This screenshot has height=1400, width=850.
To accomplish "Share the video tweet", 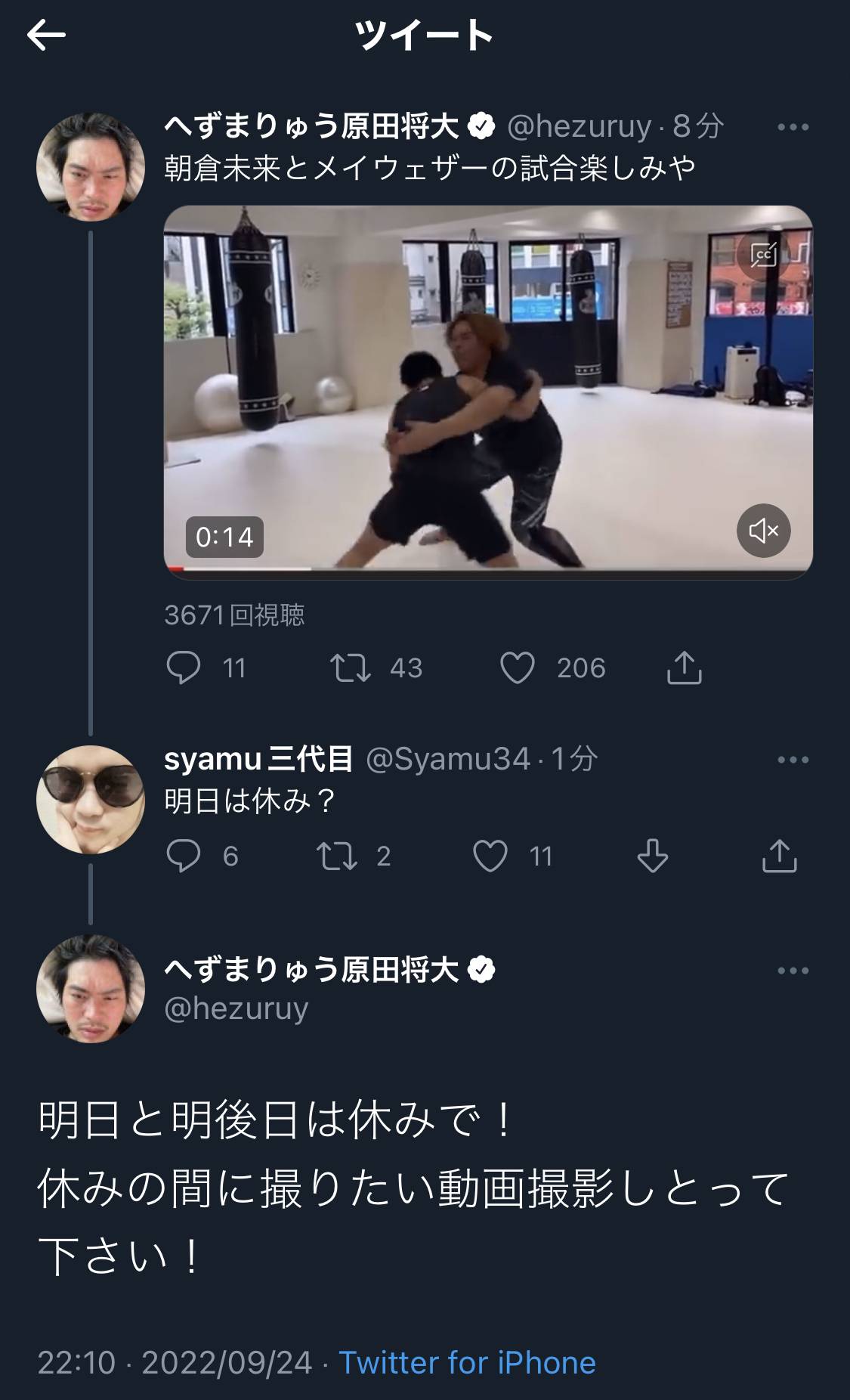I will (685, 667).
